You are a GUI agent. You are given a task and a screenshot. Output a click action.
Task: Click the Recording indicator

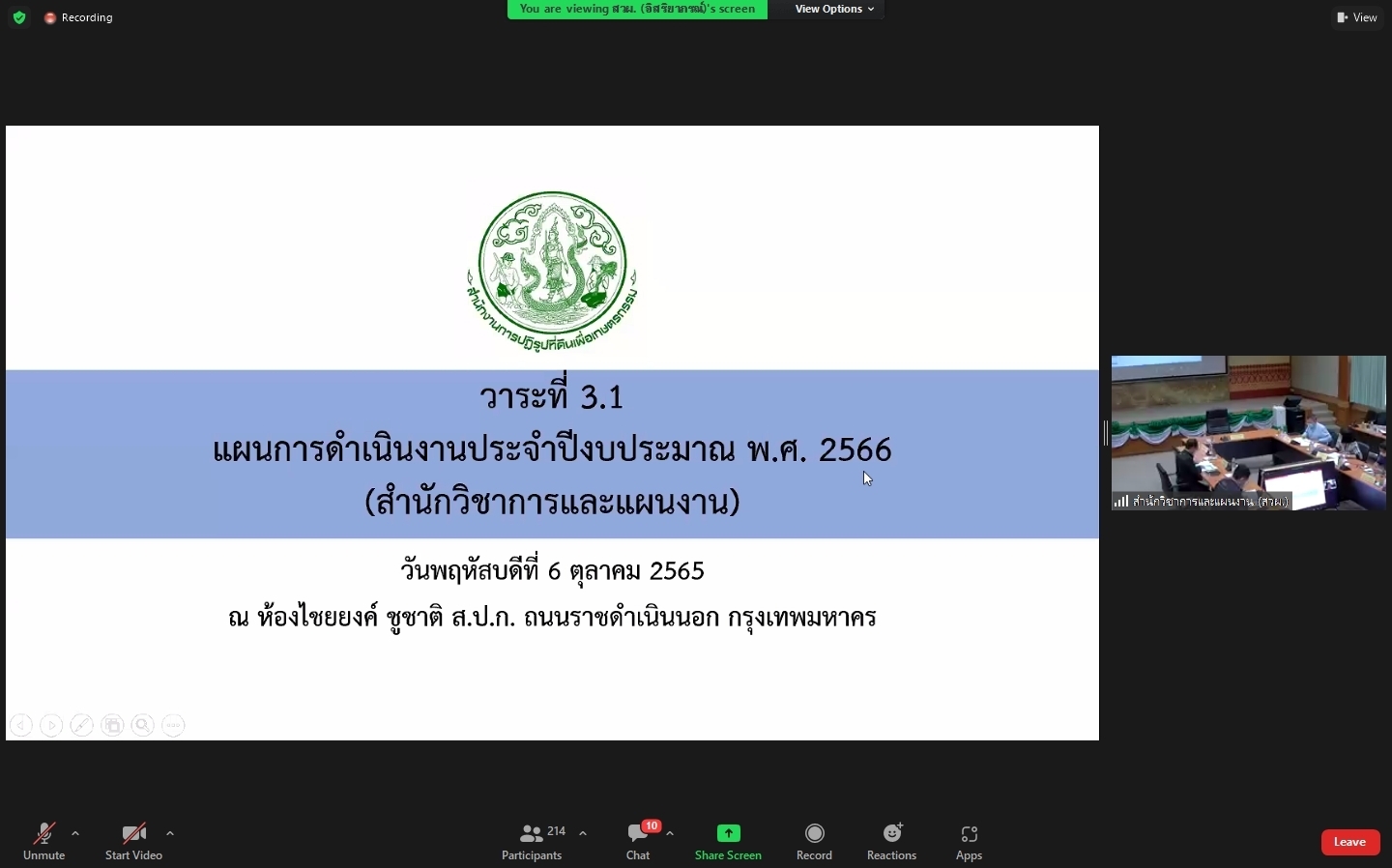pos(78,17)
